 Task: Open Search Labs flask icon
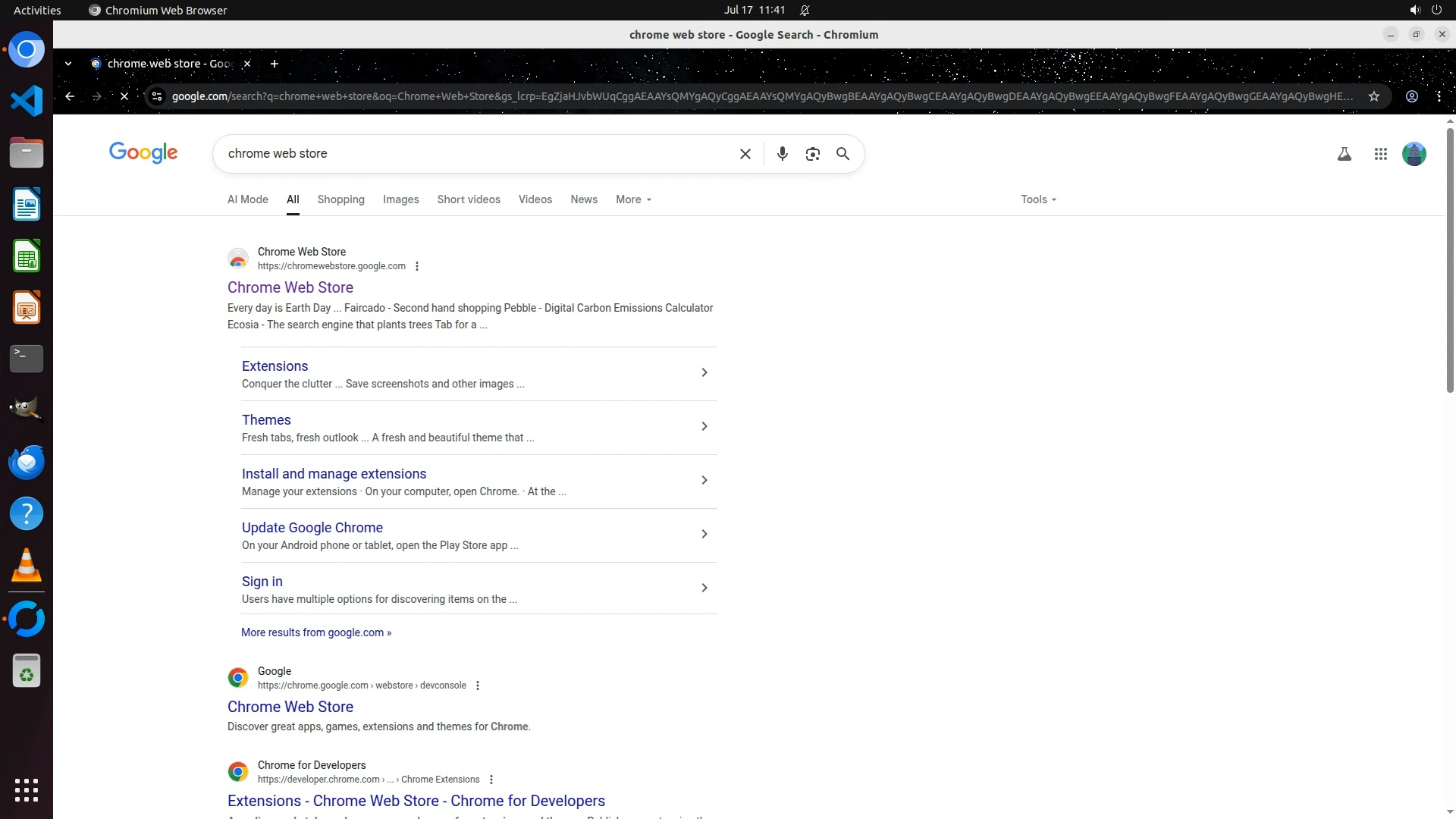click(x=1344, y=154)
